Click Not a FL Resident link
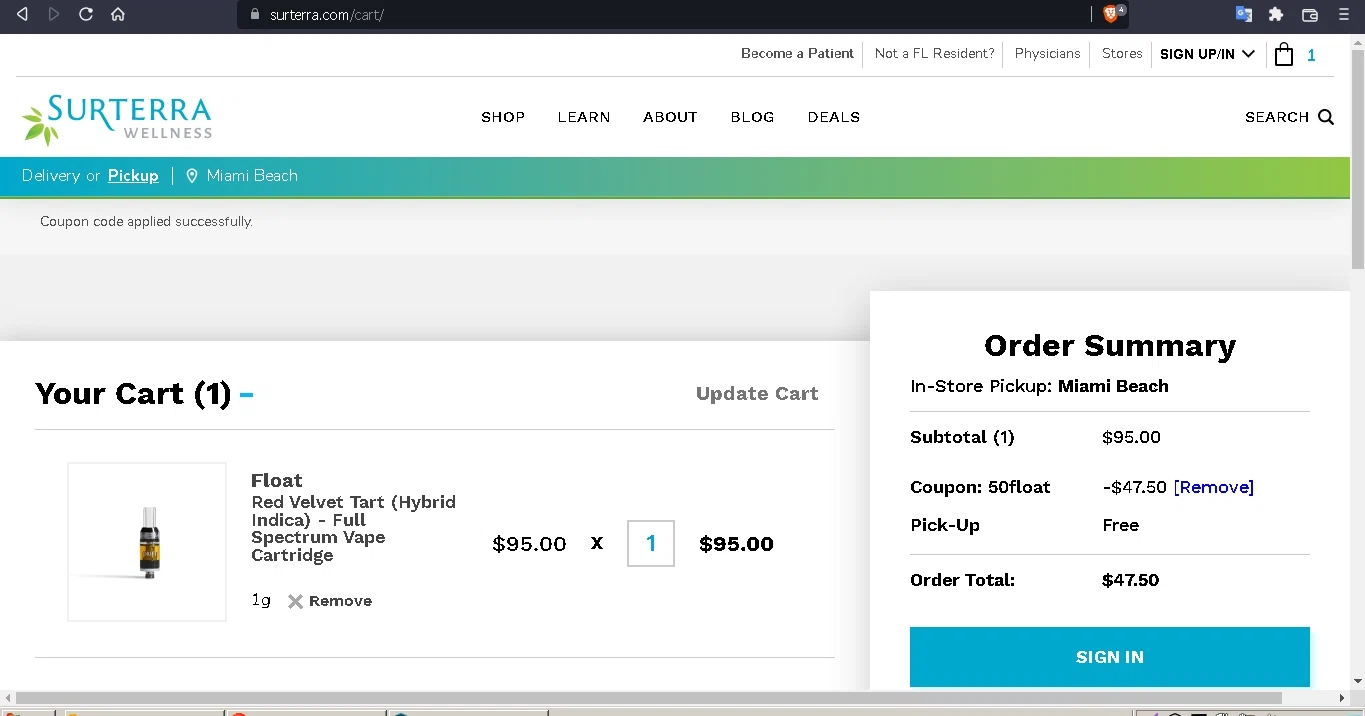Image resolution: width=1365 pixels, height=716 pixels. 935,53
